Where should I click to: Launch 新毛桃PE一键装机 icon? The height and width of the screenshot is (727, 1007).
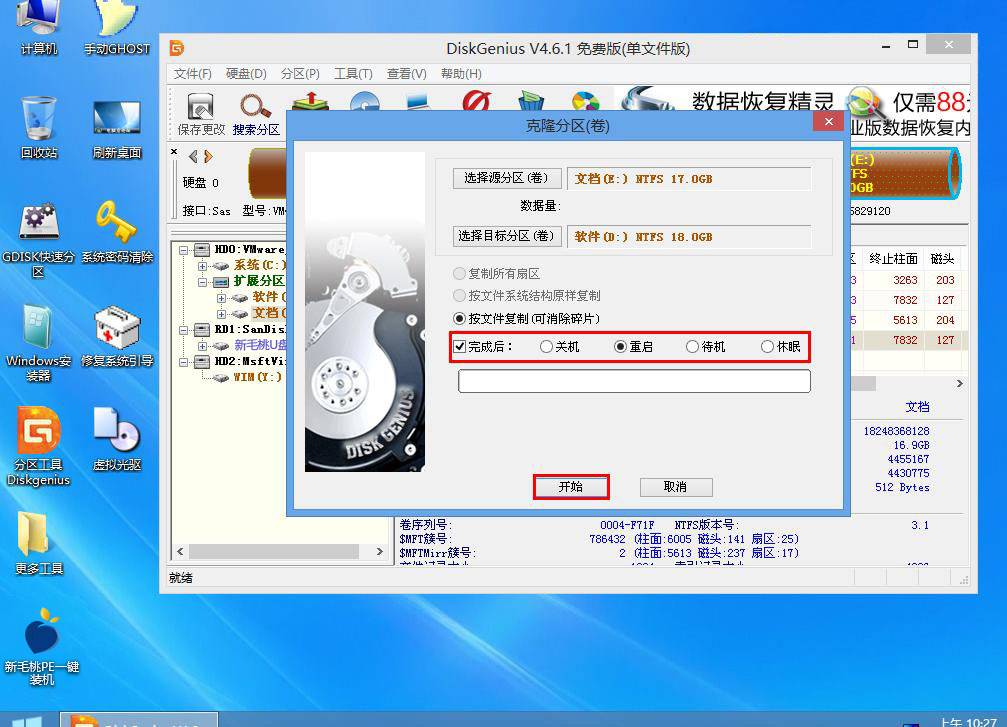pyautogui.click(x=41, y=646)
